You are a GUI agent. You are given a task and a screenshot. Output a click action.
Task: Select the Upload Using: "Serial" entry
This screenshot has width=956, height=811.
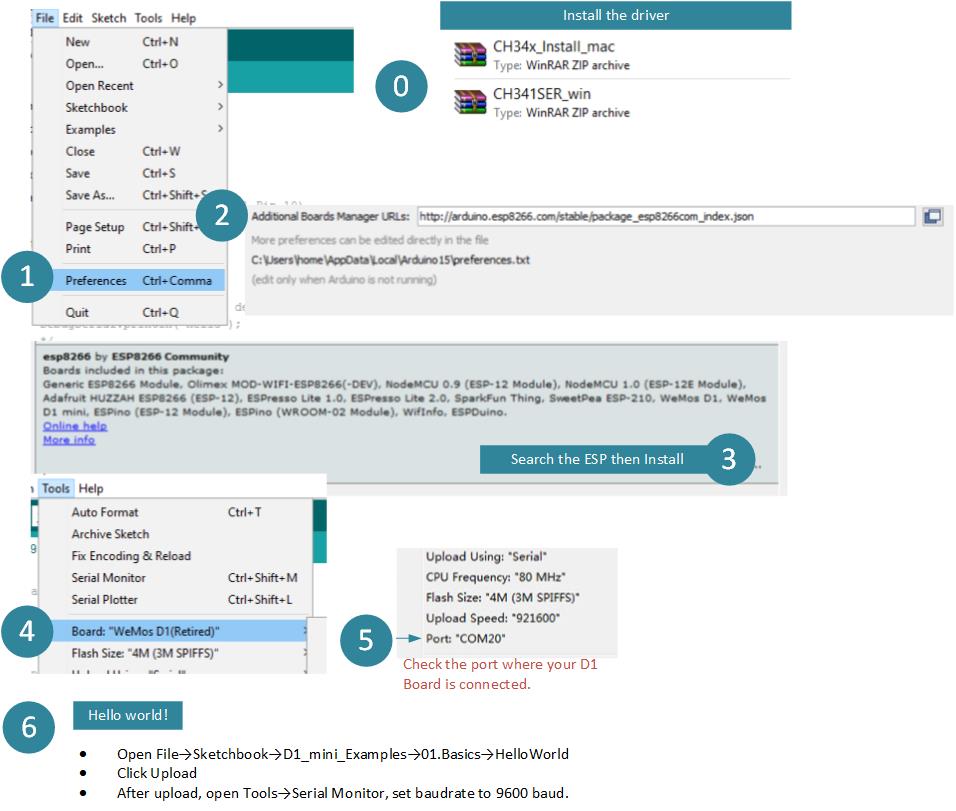486,557
